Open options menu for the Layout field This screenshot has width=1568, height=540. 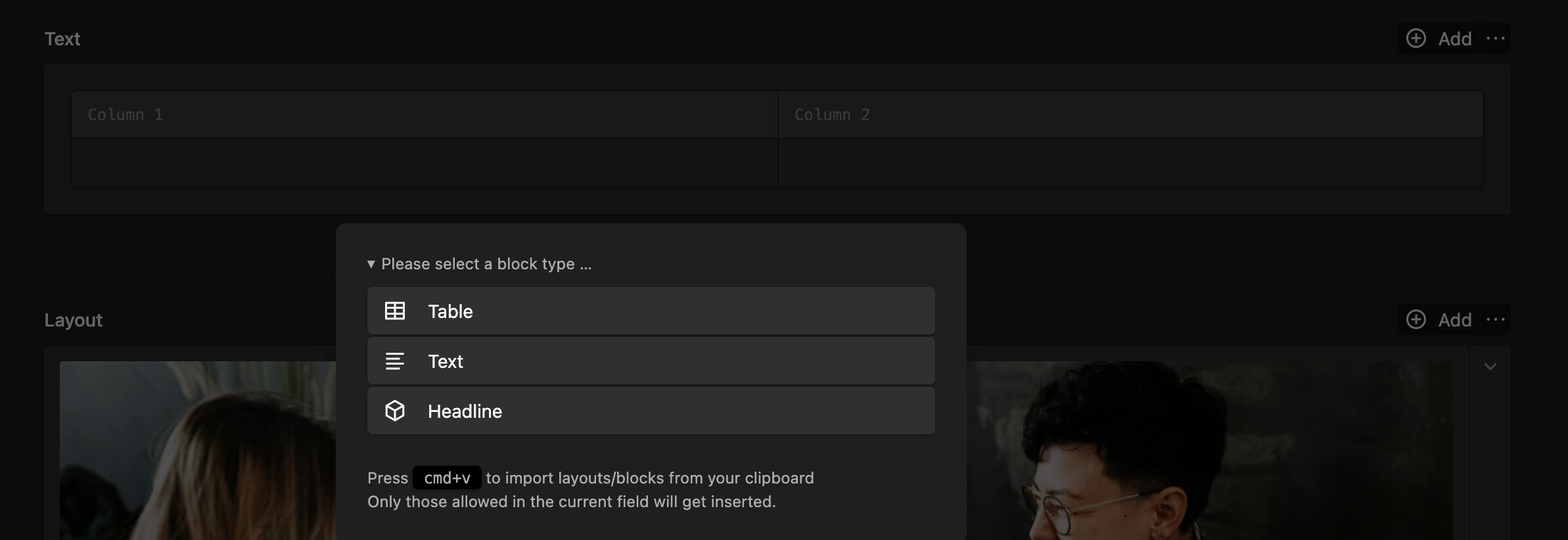(1496, 320)
